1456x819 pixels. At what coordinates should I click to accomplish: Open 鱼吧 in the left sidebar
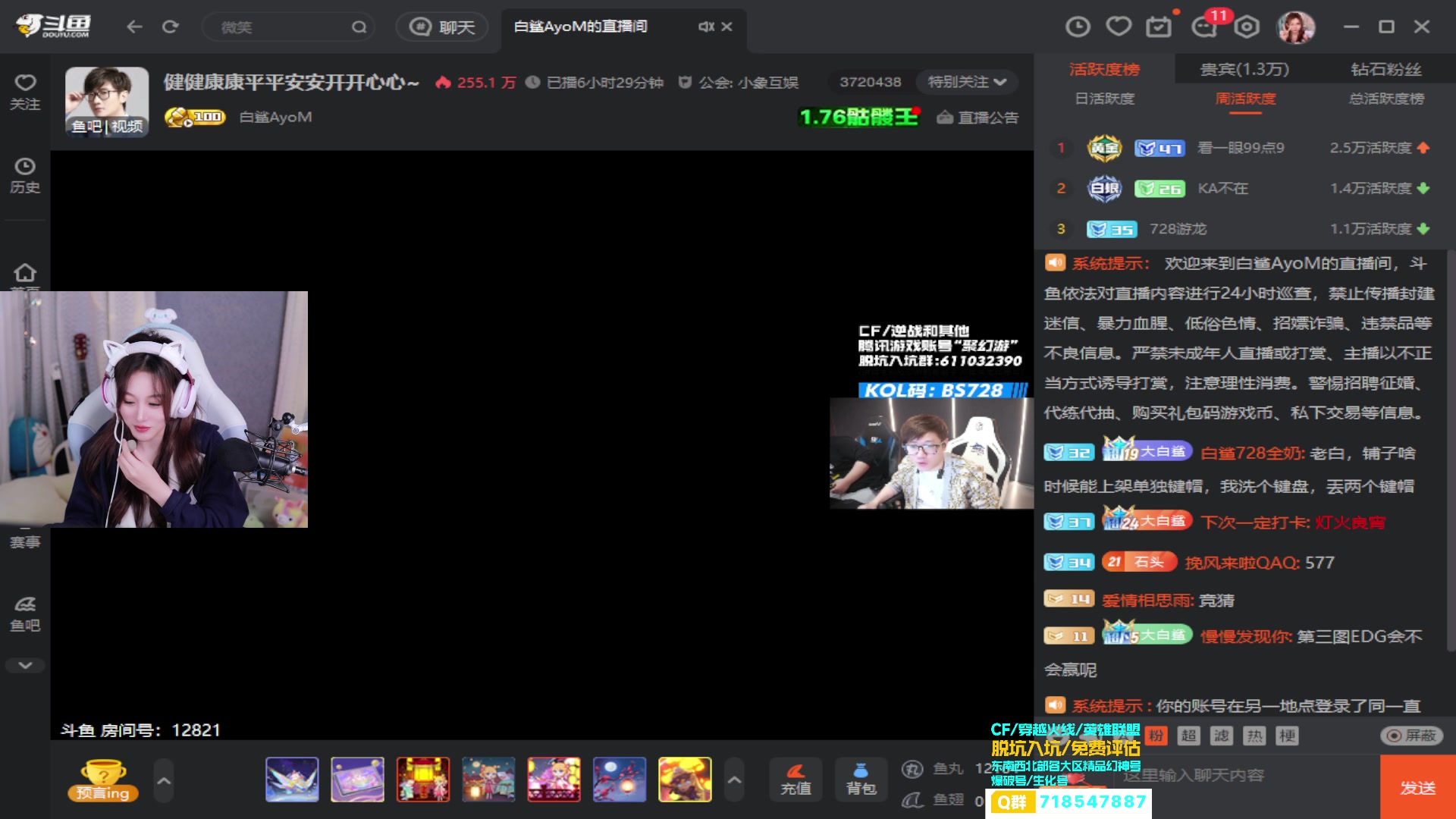click(x=25, y=614)
